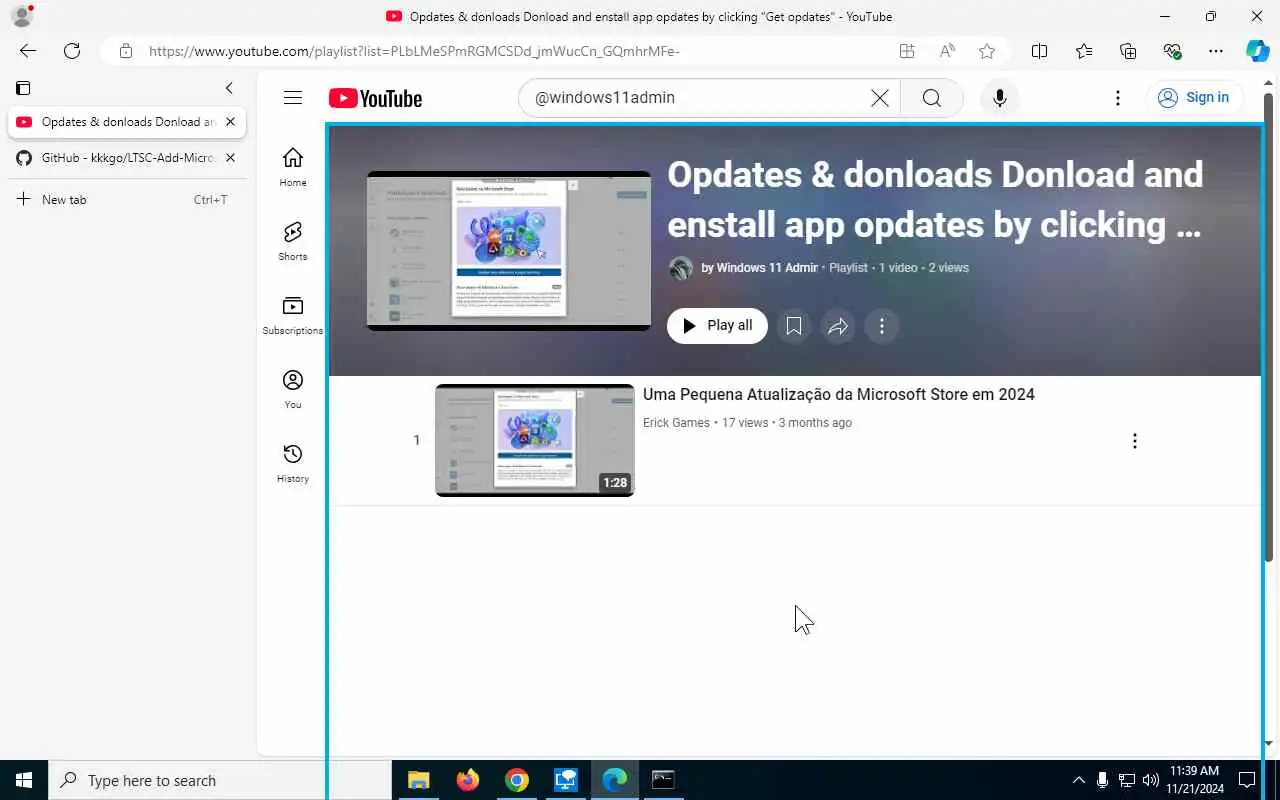Turn on Read aloud in the address bar

947,51
